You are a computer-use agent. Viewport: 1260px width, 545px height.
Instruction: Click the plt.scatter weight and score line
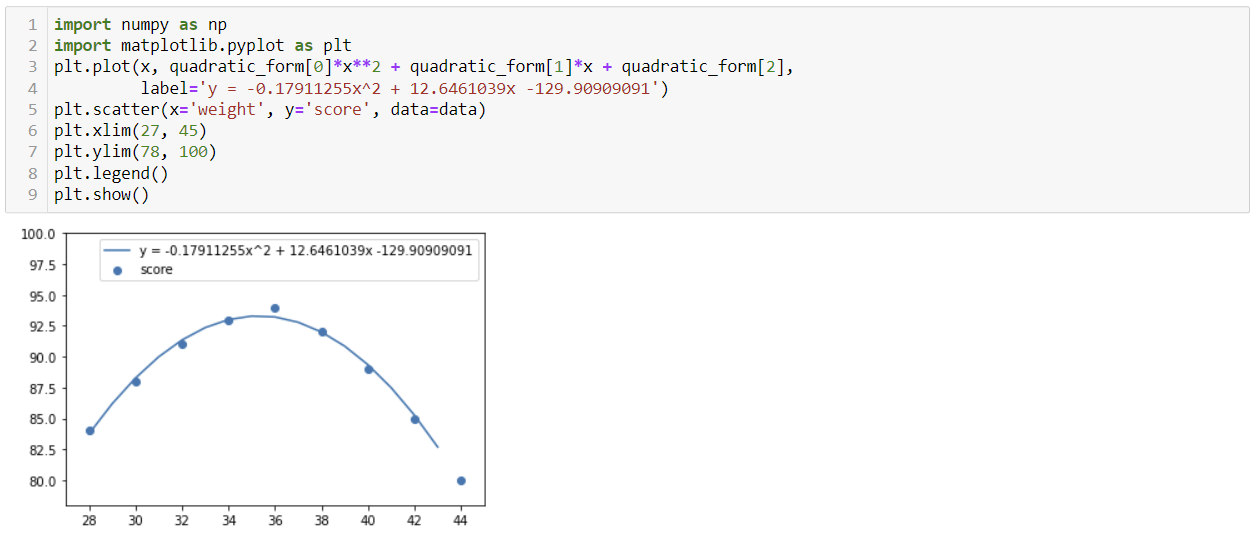point(270,109)
